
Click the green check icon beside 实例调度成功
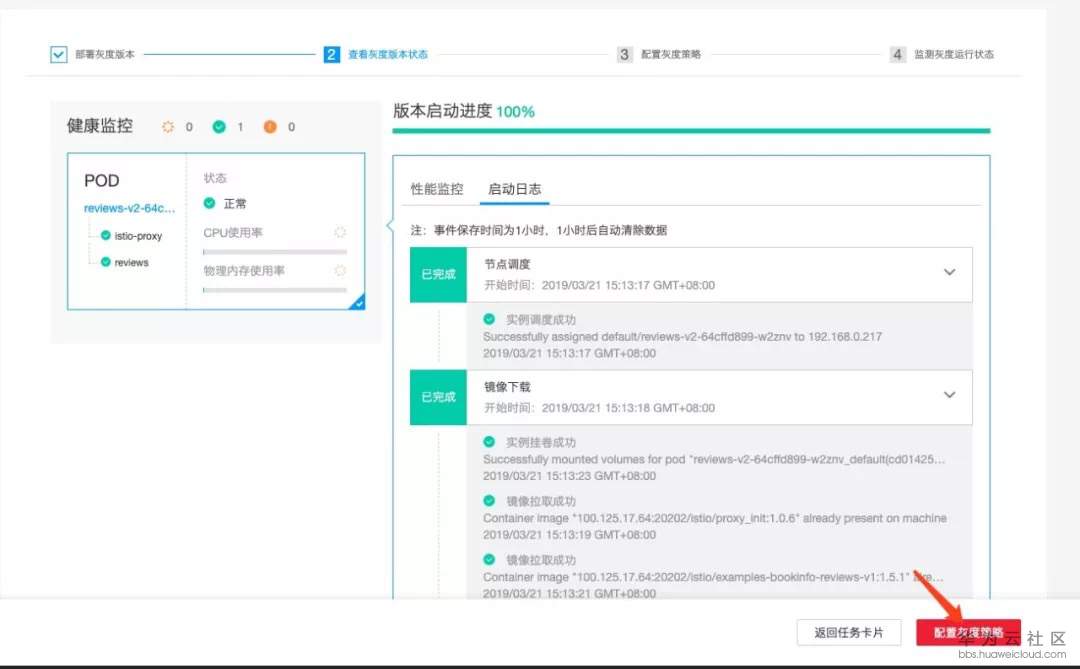point(489,319)
